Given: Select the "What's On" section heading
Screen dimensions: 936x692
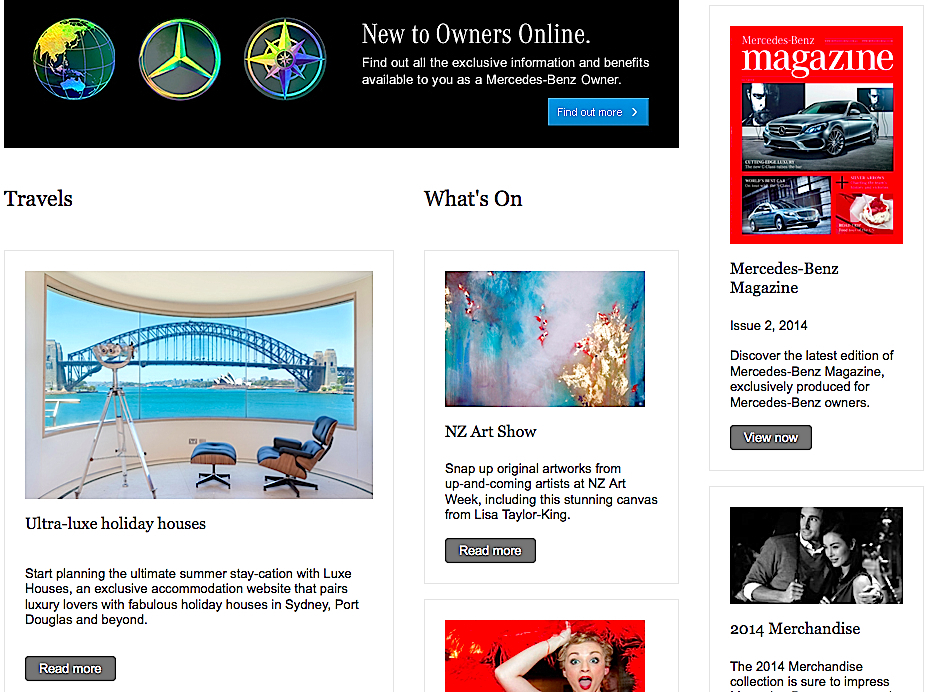Looking at the screenshot, I should pos(472,199).
